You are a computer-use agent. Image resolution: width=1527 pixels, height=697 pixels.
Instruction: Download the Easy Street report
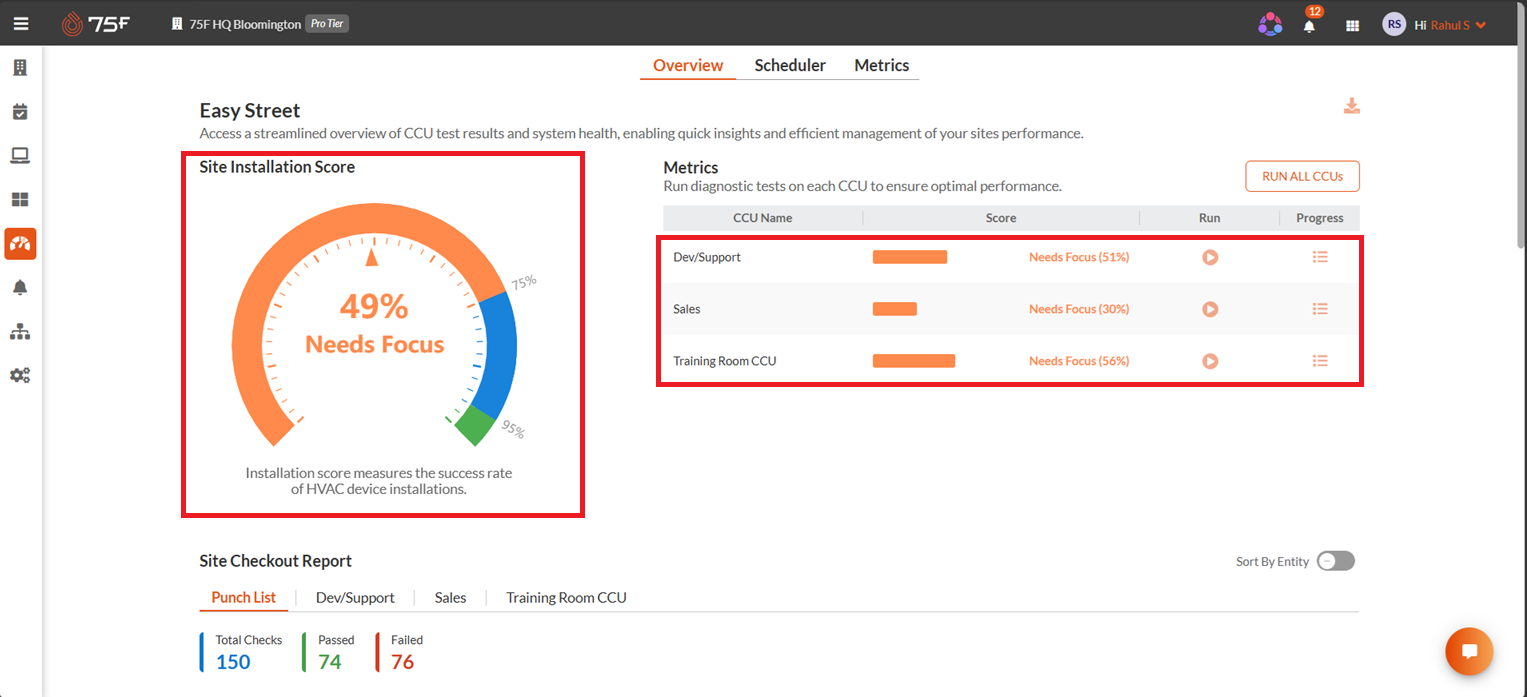click(1351, 106)
